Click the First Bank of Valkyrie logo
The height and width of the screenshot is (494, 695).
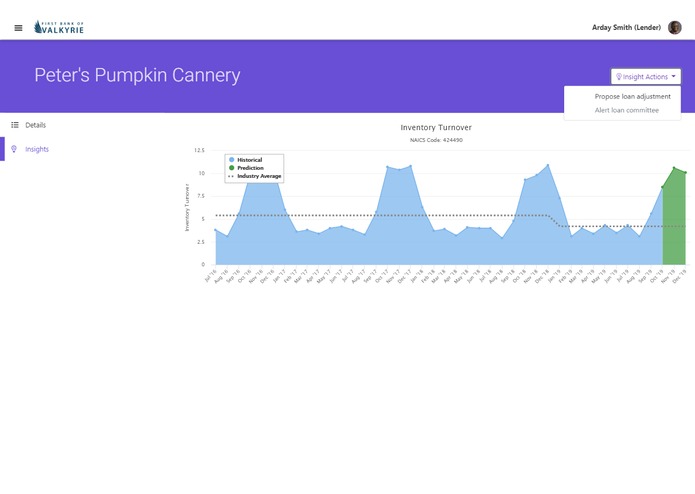pos(59,27)
